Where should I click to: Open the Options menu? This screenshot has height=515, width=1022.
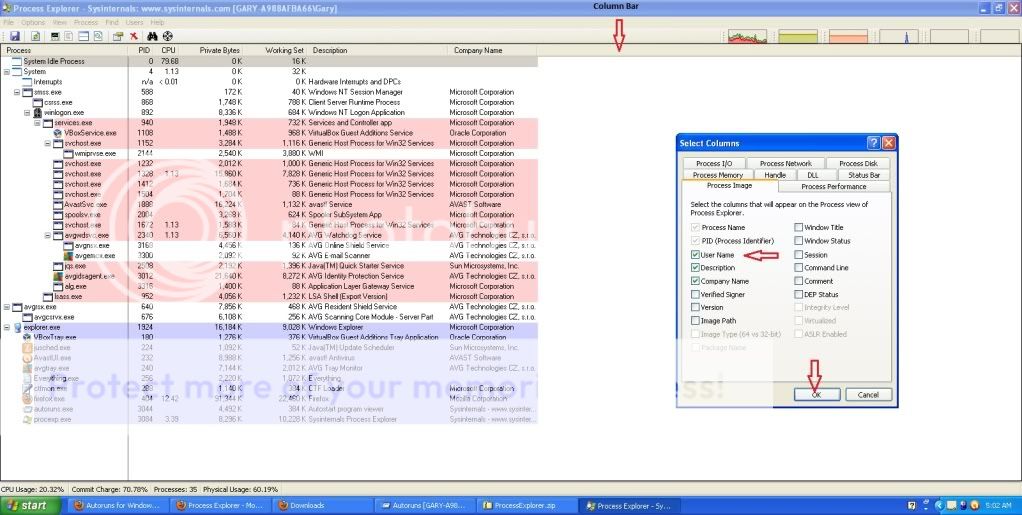pyautogui.click(x=33, y=22)
